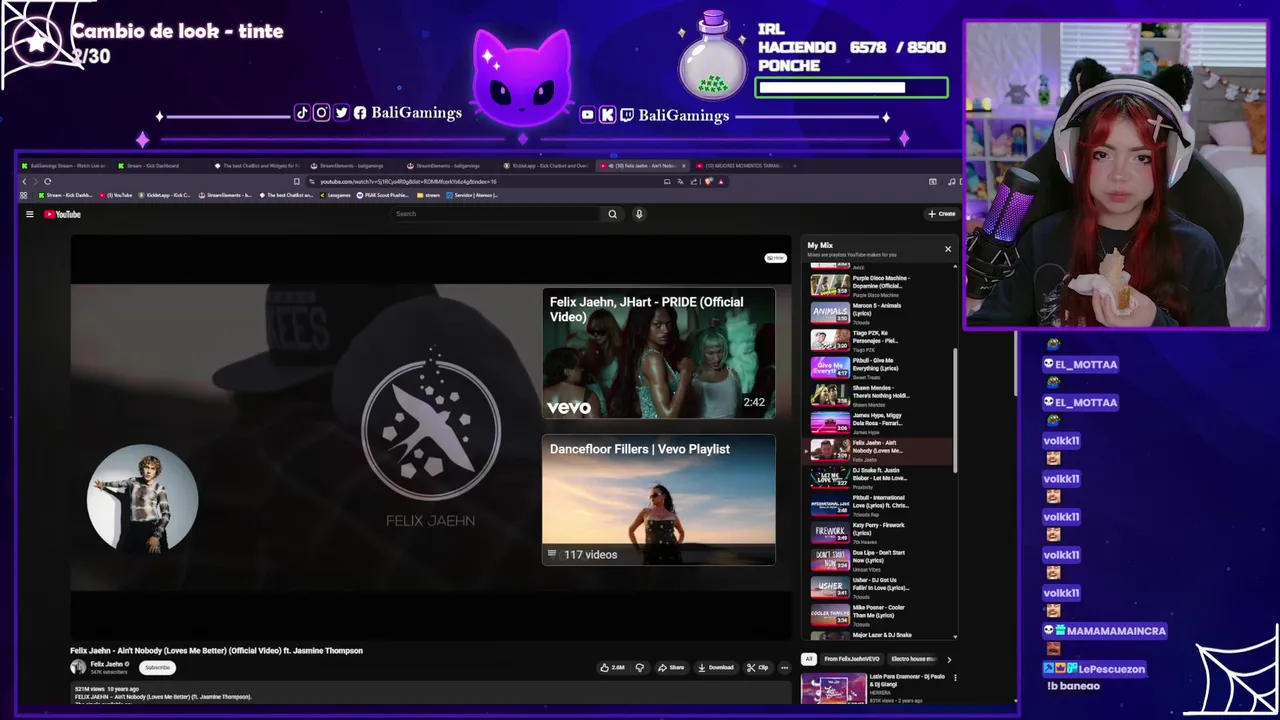Subscribe to the Felix Jaehn channel
This screenshot has height=720, width=1280.
click(x=157, y=667)
